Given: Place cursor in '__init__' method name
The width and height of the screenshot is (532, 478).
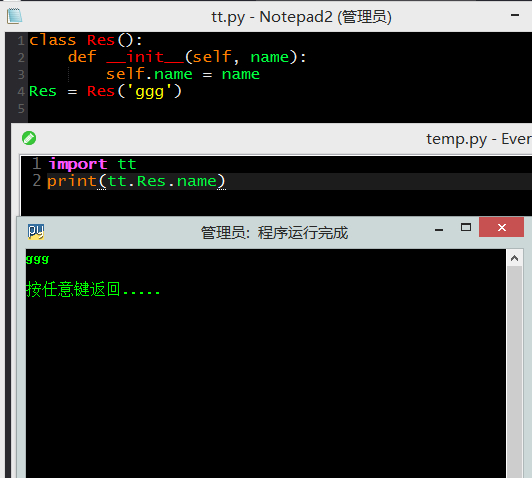Looking at the screenshot, I should click(146, 57).
